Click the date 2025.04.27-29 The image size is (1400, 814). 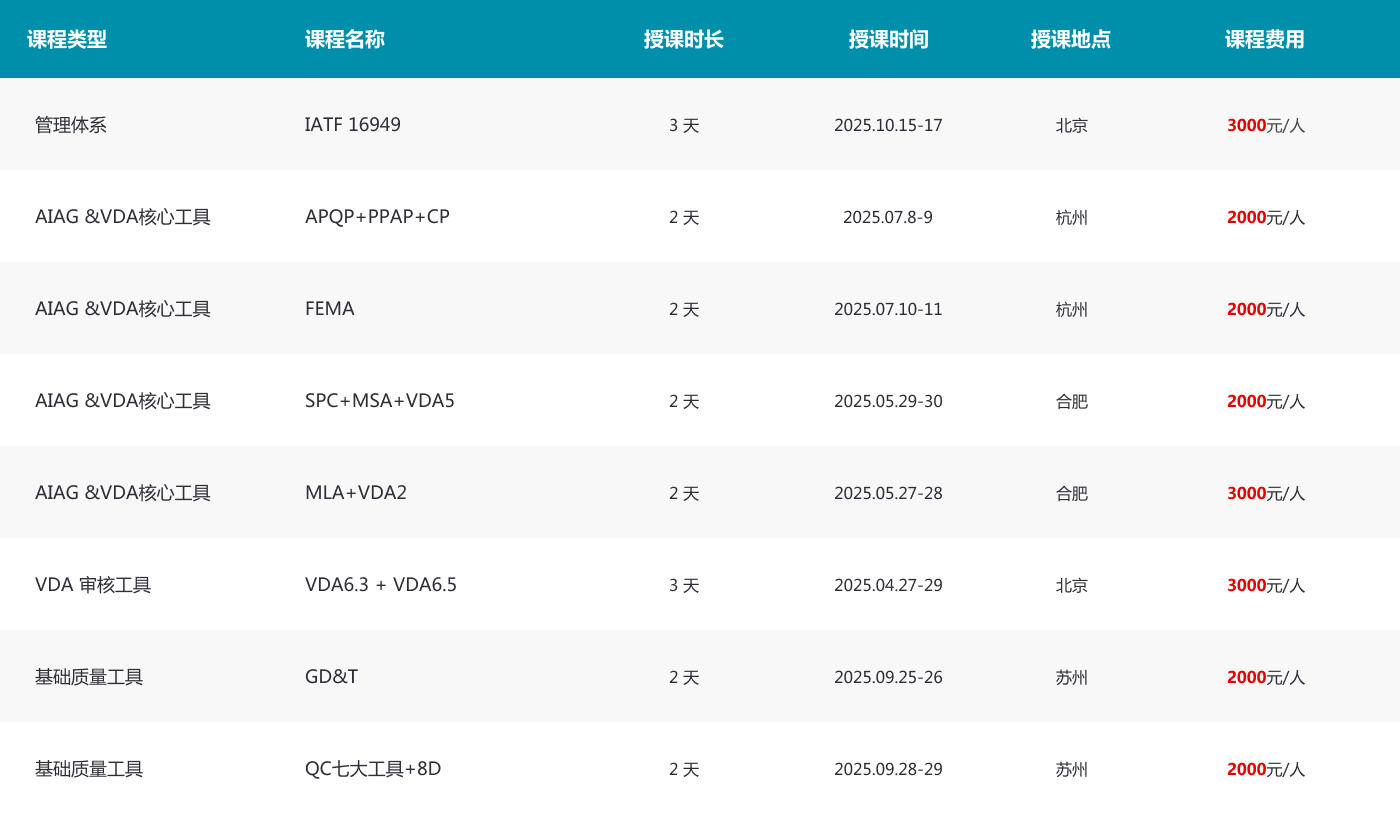[x=888, y=586]
